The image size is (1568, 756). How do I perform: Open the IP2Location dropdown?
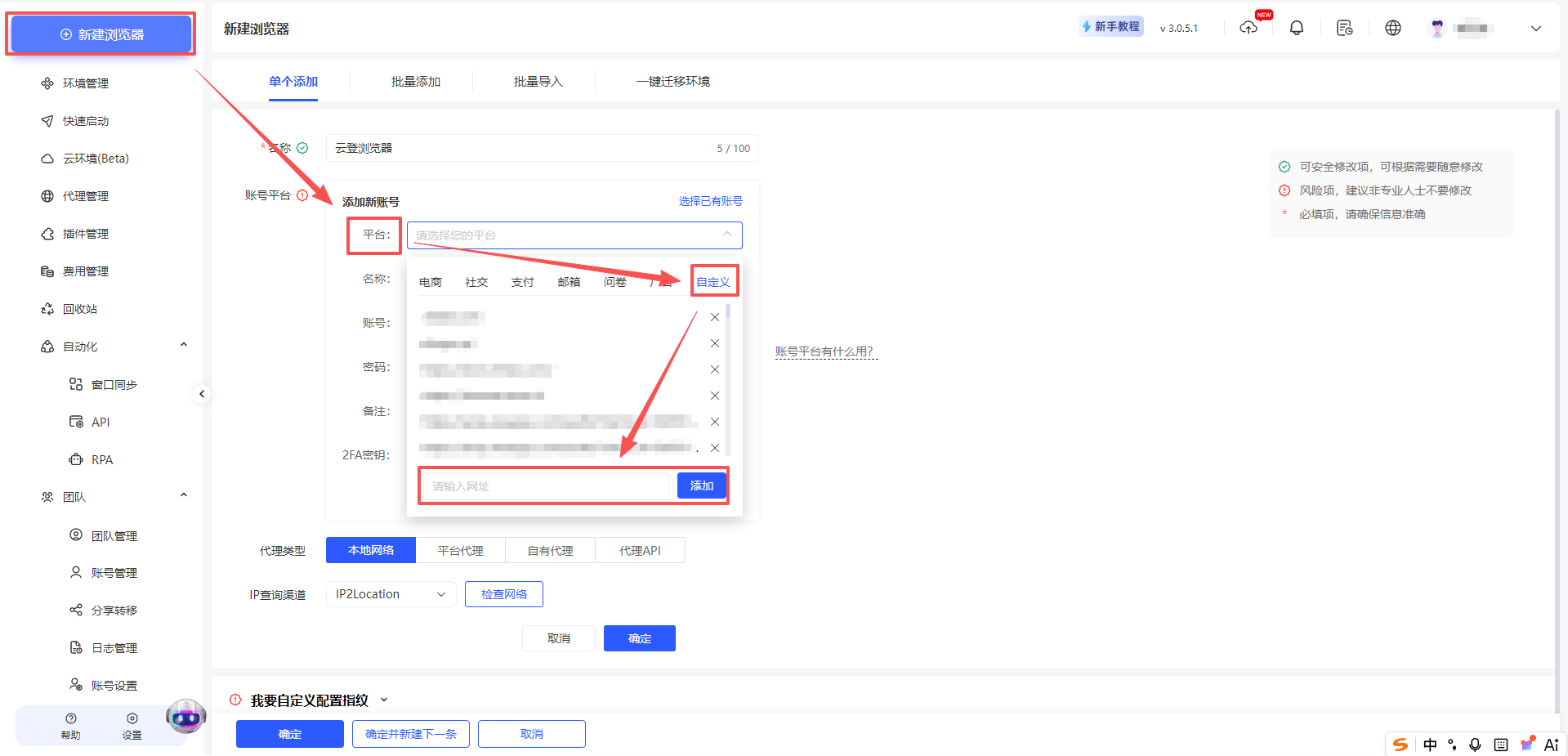point(391,593)
